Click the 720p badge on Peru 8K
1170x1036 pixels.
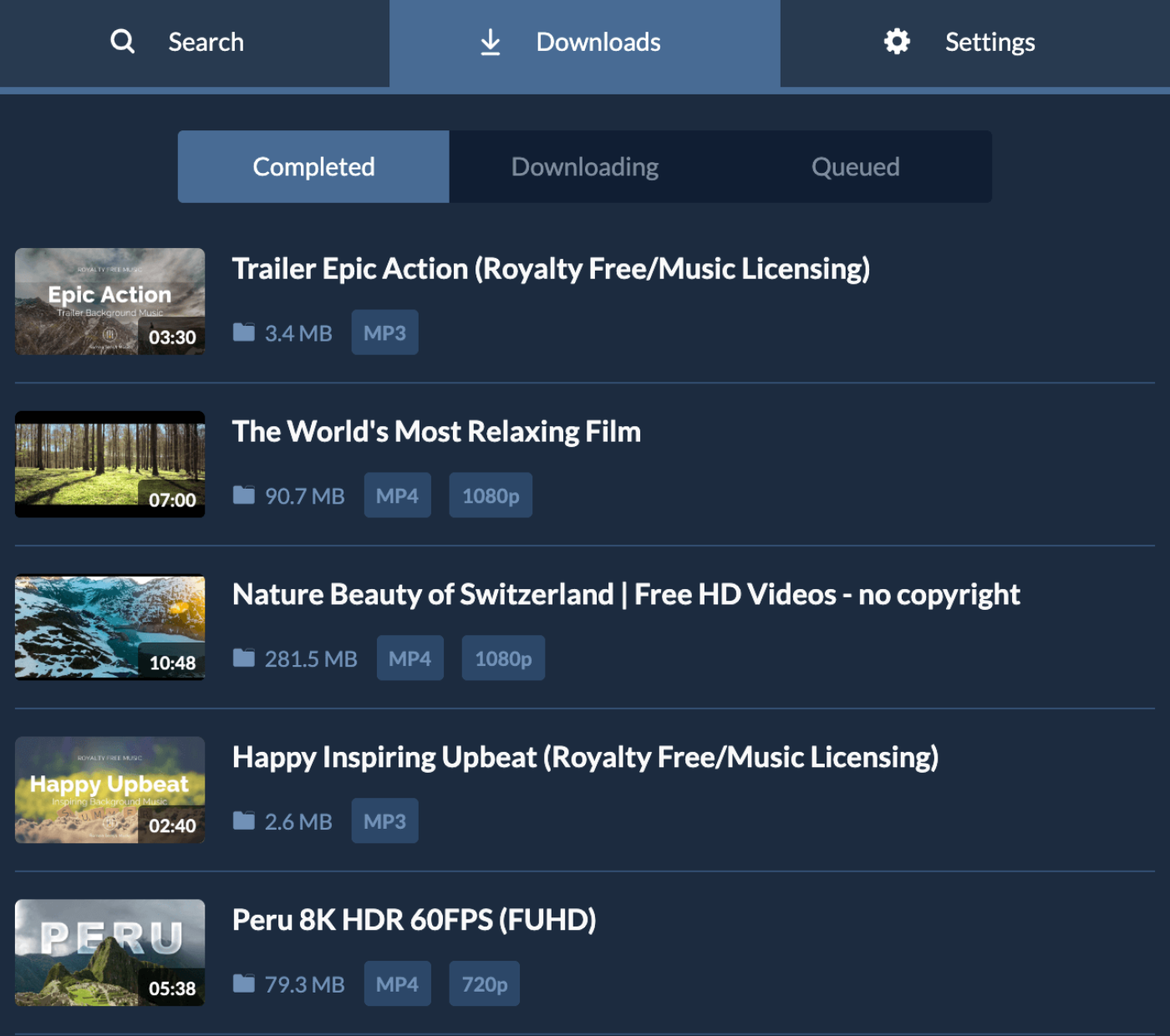click(484, 983)
